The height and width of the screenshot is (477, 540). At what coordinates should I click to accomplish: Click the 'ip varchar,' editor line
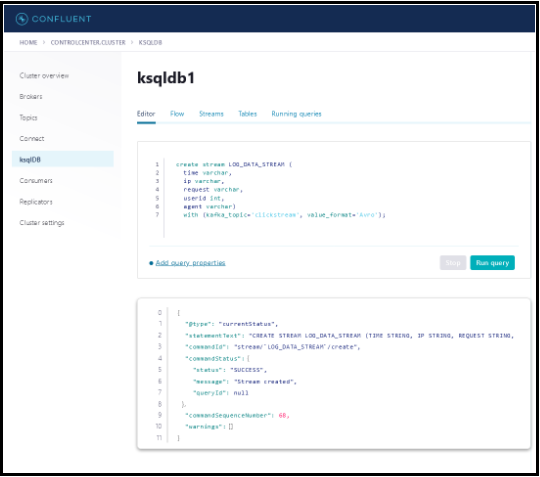pos(204,181)
